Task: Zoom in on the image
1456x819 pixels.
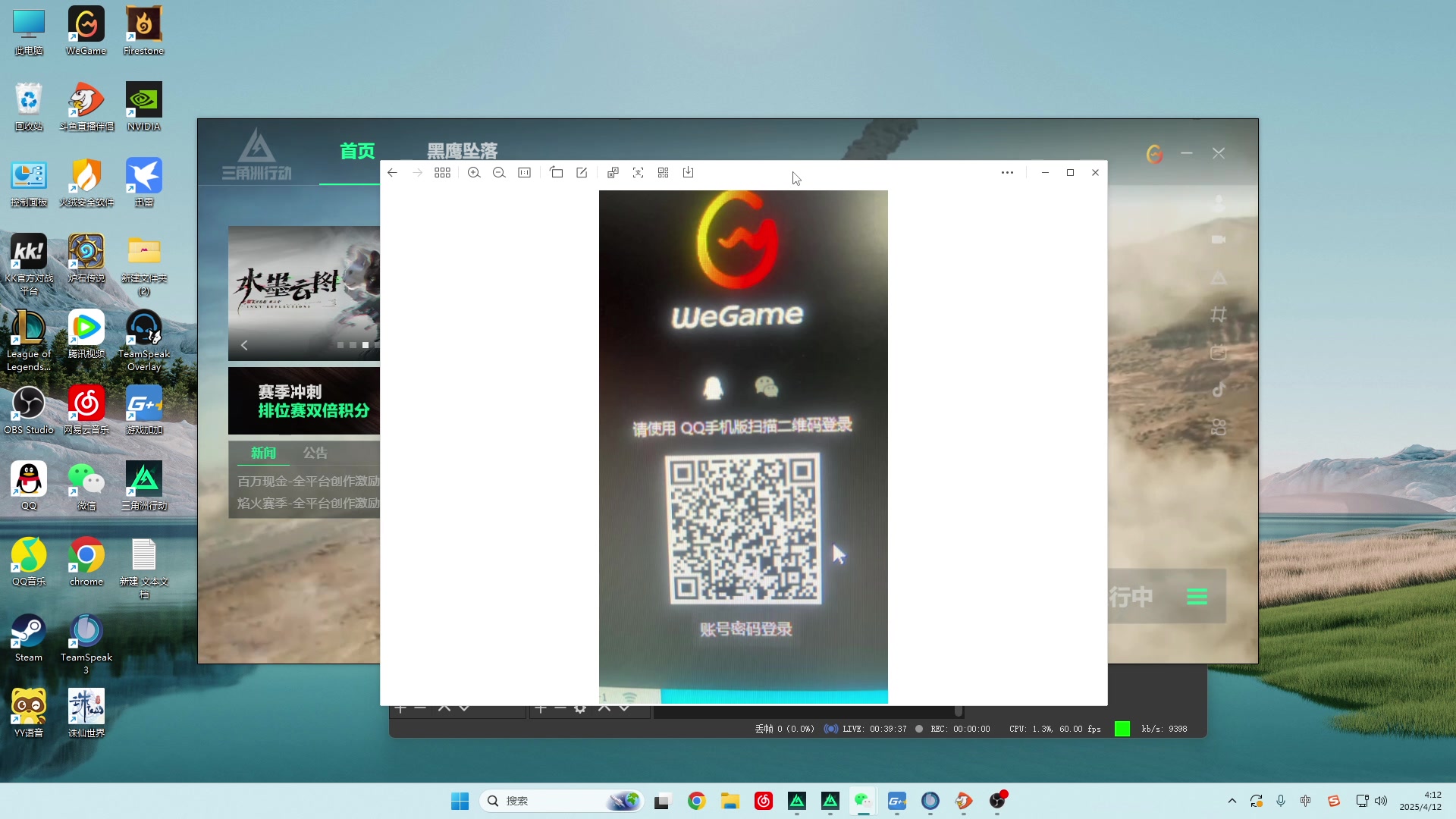Action: [474, 173]
